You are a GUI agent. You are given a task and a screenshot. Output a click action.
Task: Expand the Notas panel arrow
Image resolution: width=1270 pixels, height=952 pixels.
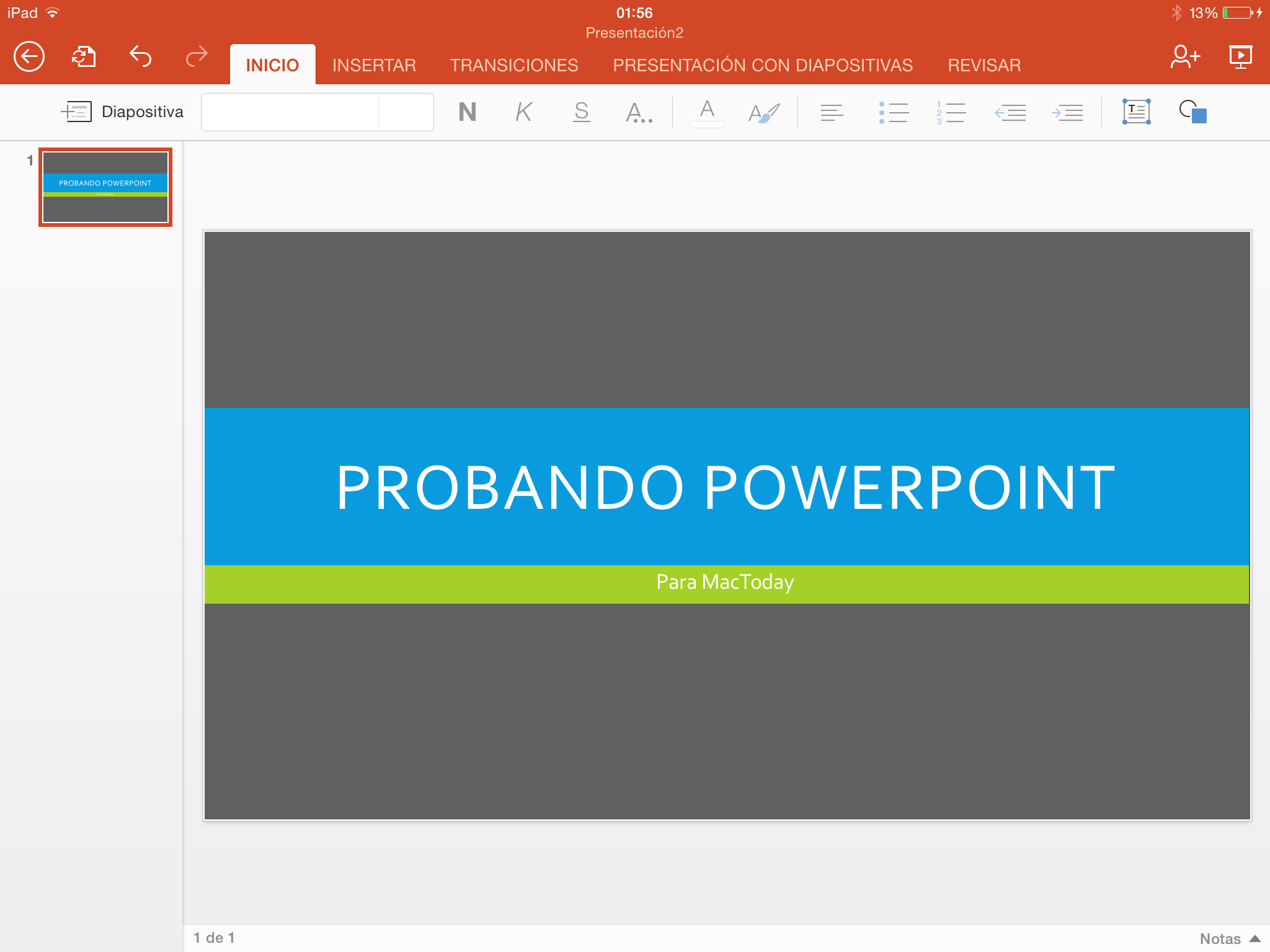1254,938
